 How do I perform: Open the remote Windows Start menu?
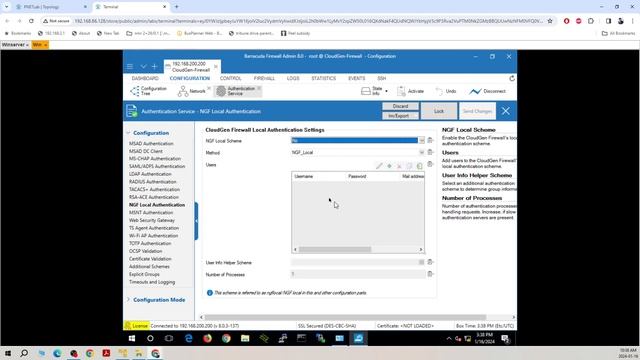click(x=132, y=338)
